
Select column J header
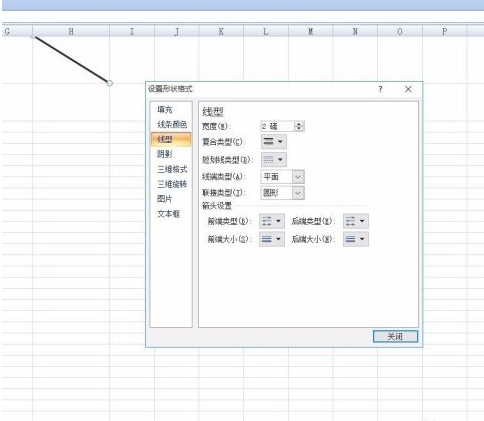coord(177,31)
